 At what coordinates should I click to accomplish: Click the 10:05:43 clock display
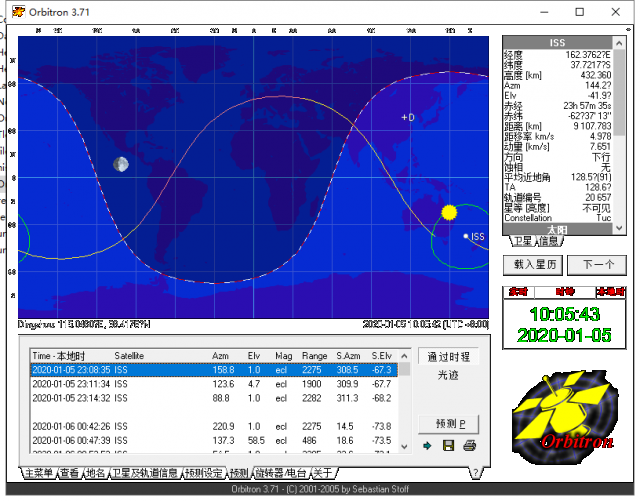pos(564,314)
